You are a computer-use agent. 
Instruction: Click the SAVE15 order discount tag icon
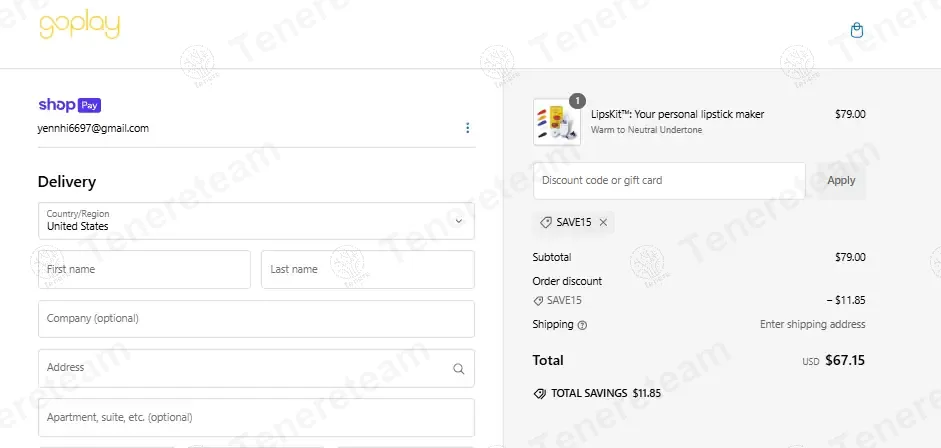click(538, 300)
